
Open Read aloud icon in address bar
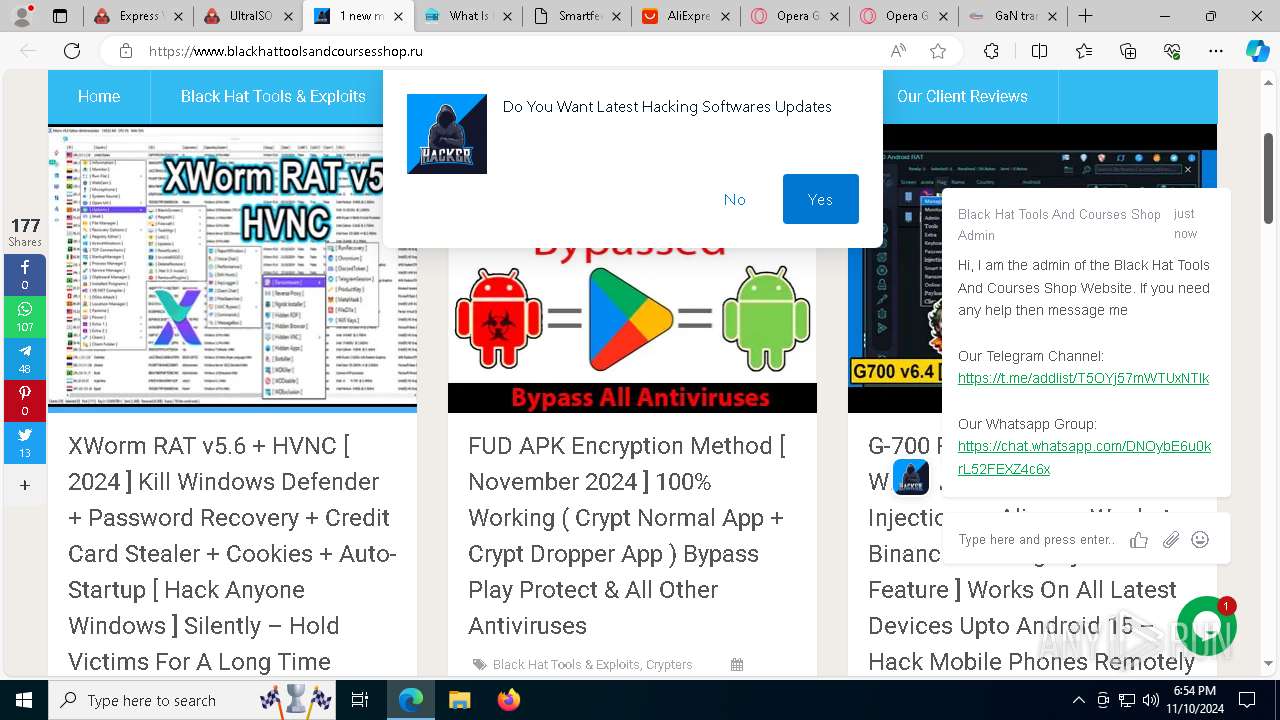[898, 51]
